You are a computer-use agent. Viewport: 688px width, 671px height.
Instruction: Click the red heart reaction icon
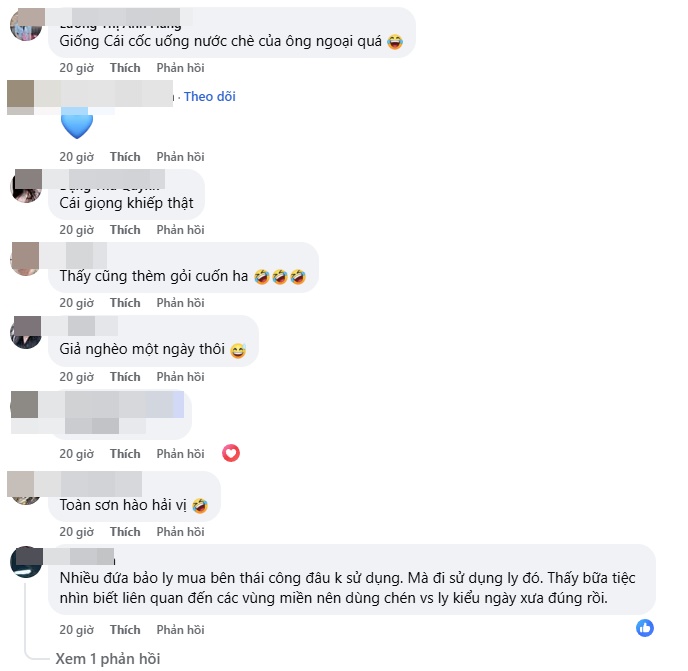point(231,453)
